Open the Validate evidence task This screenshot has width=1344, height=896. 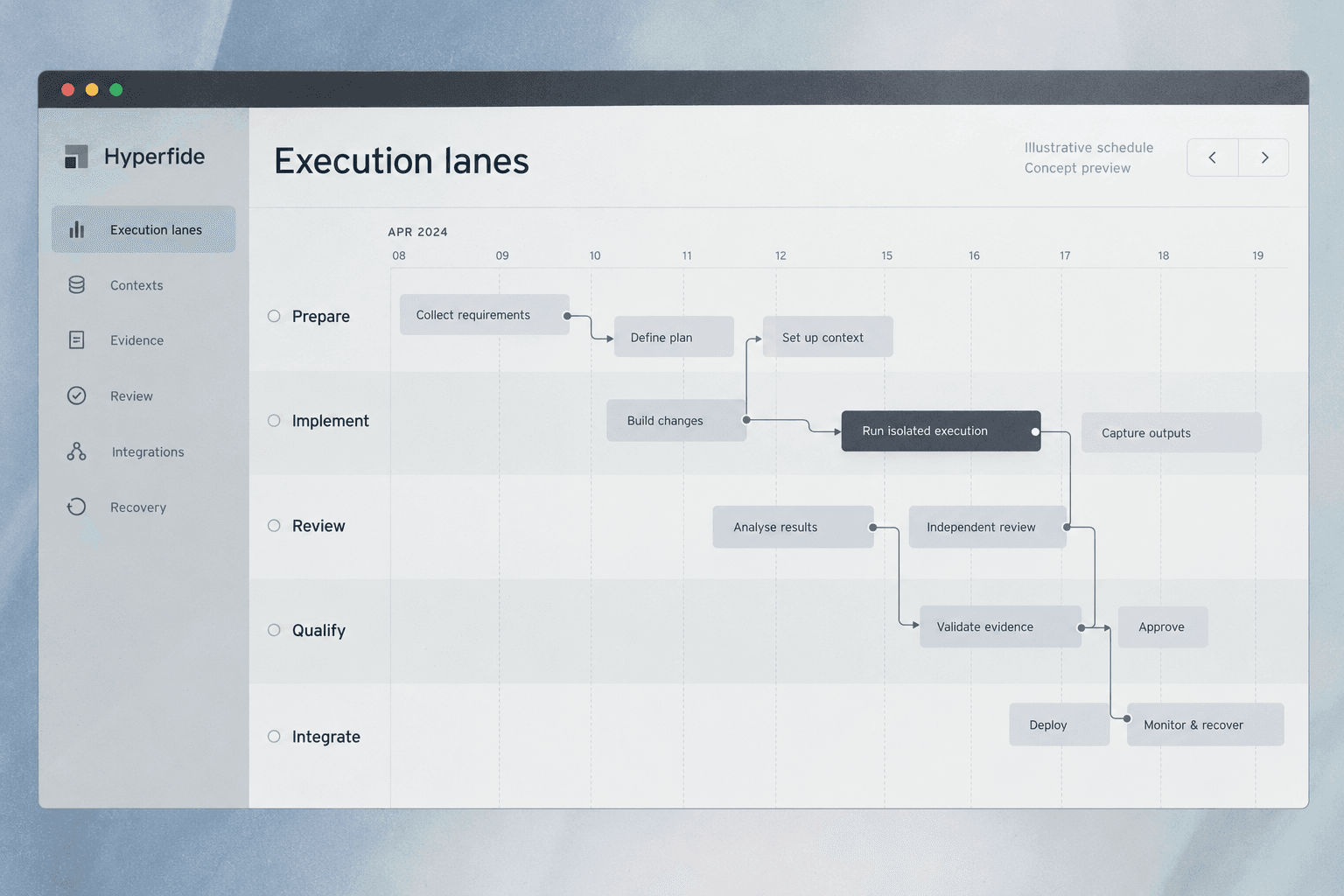click(x=1000, y=626)
